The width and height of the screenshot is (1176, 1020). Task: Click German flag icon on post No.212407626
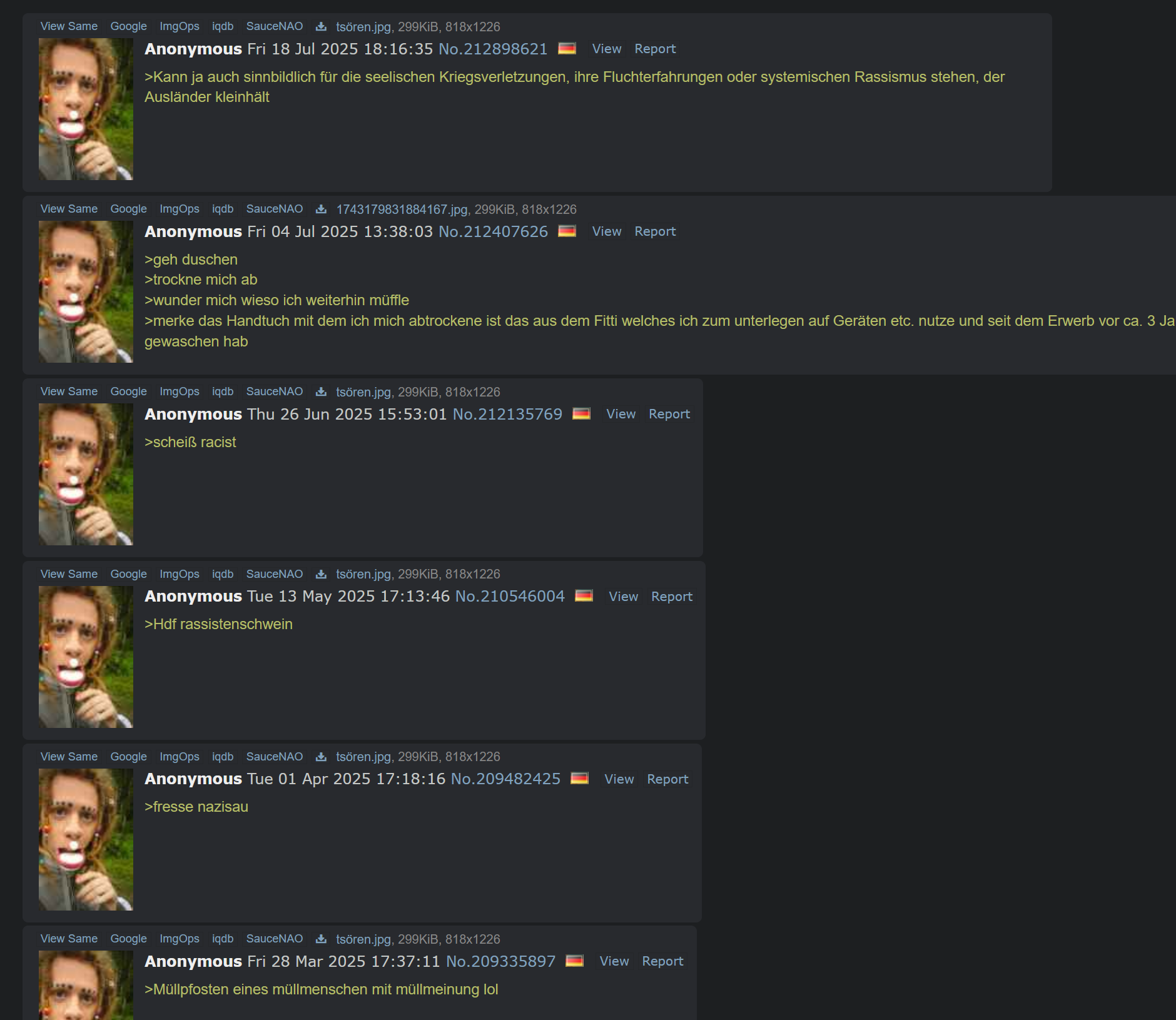(x=567, y=231)
